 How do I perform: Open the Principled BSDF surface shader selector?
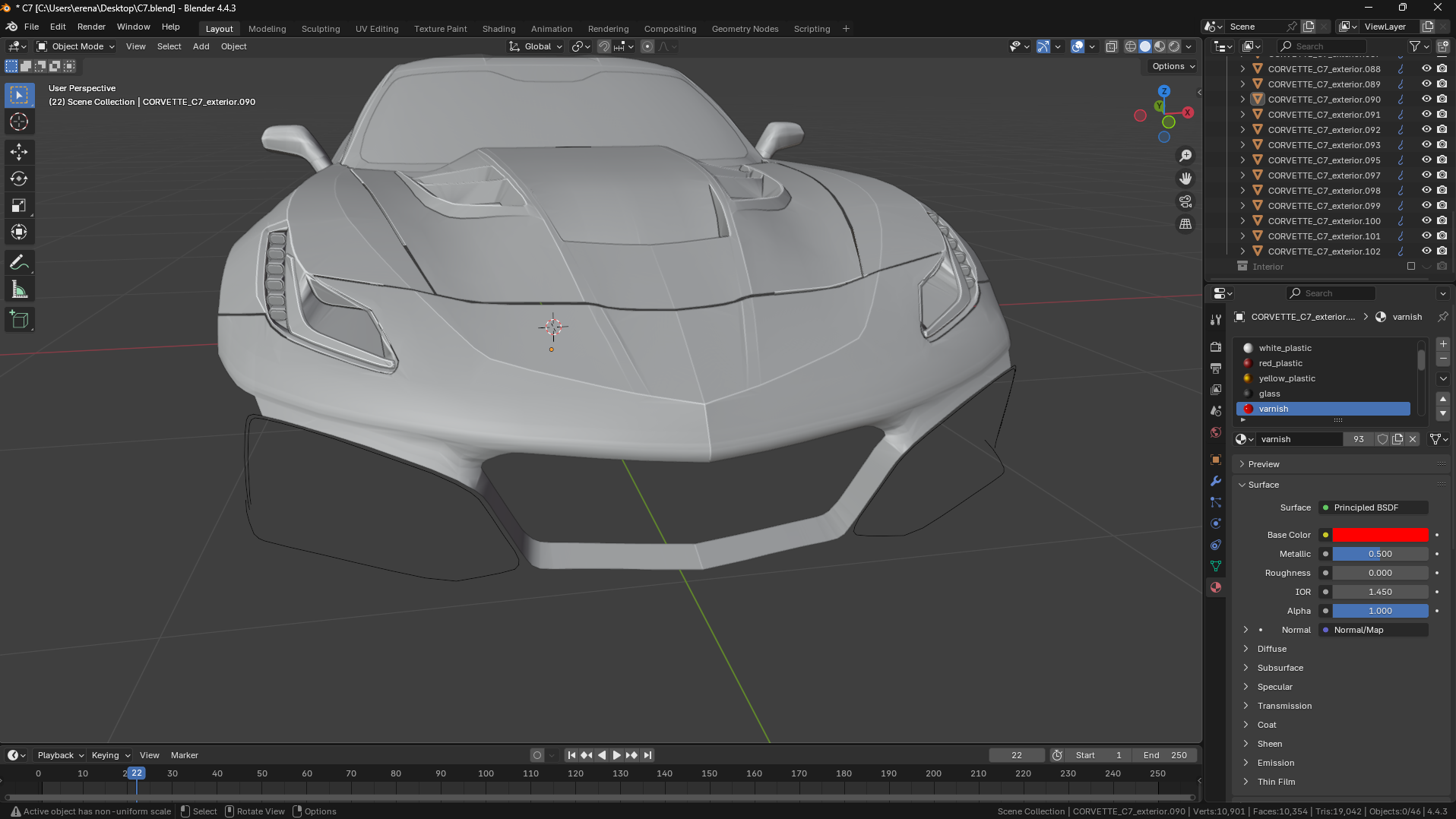click(x=1374, y=508)
